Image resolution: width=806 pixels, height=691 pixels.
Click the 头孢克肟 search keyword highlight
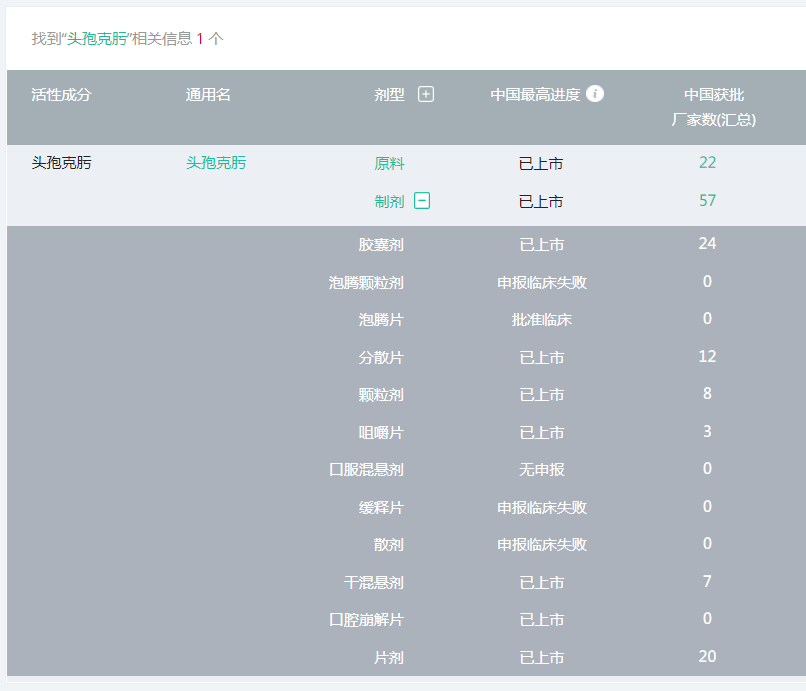coord(97,39)
